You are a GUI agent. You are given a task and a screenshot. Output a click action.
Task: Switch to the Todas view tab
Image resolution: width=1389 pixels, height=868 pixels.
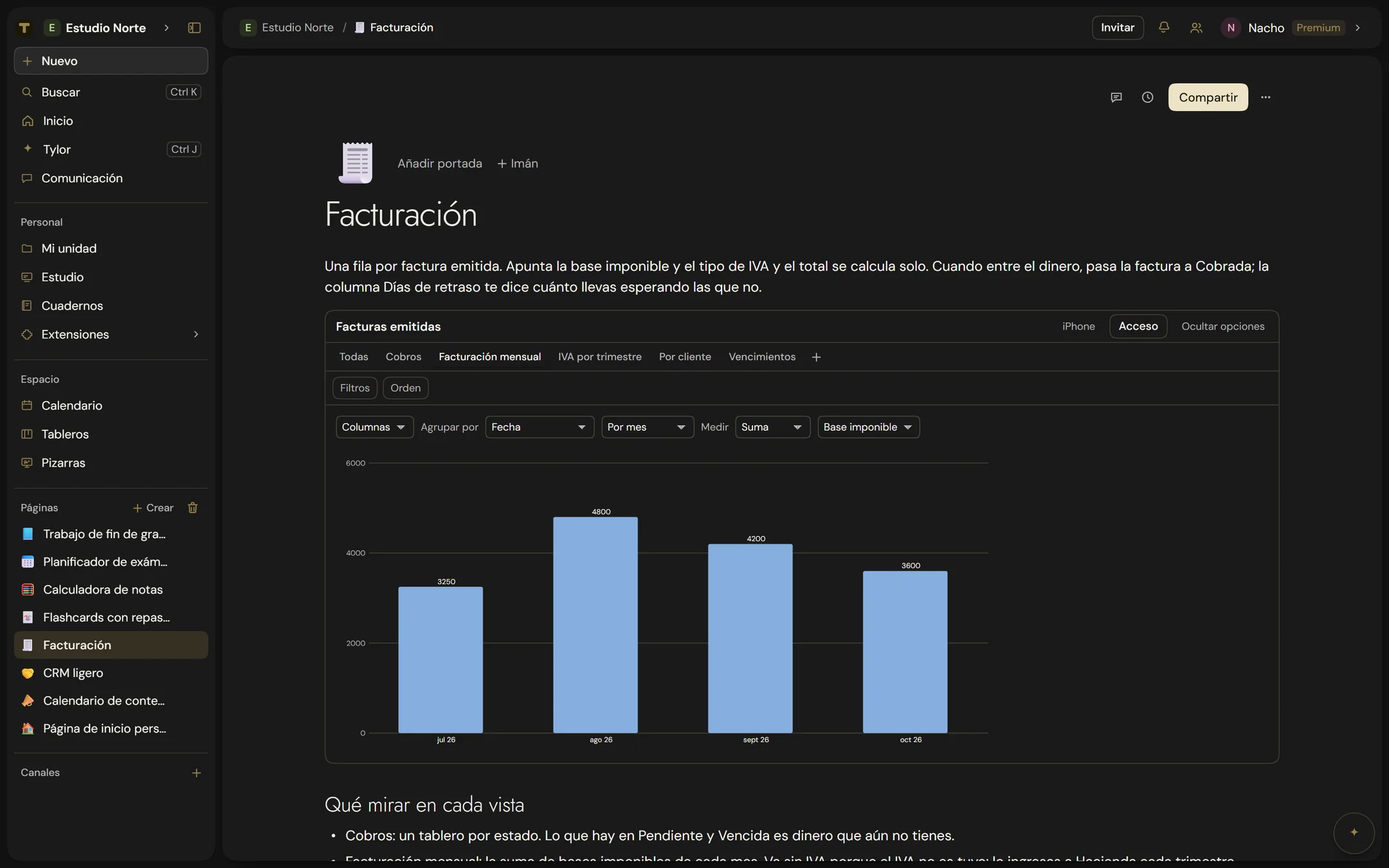click(354, 357)
